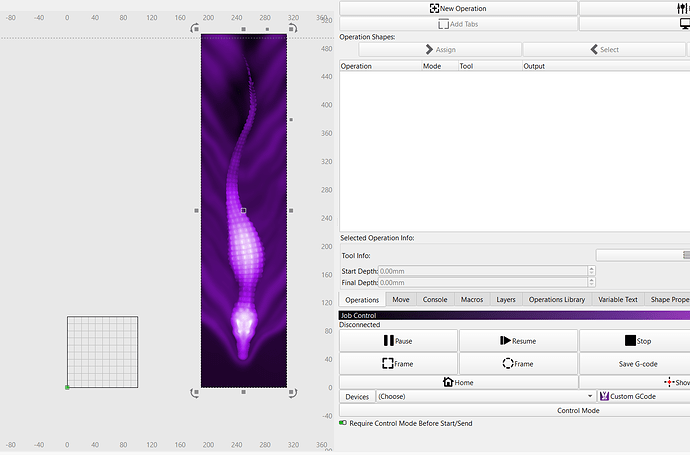Click the Add Tabs button

[458, 24]
